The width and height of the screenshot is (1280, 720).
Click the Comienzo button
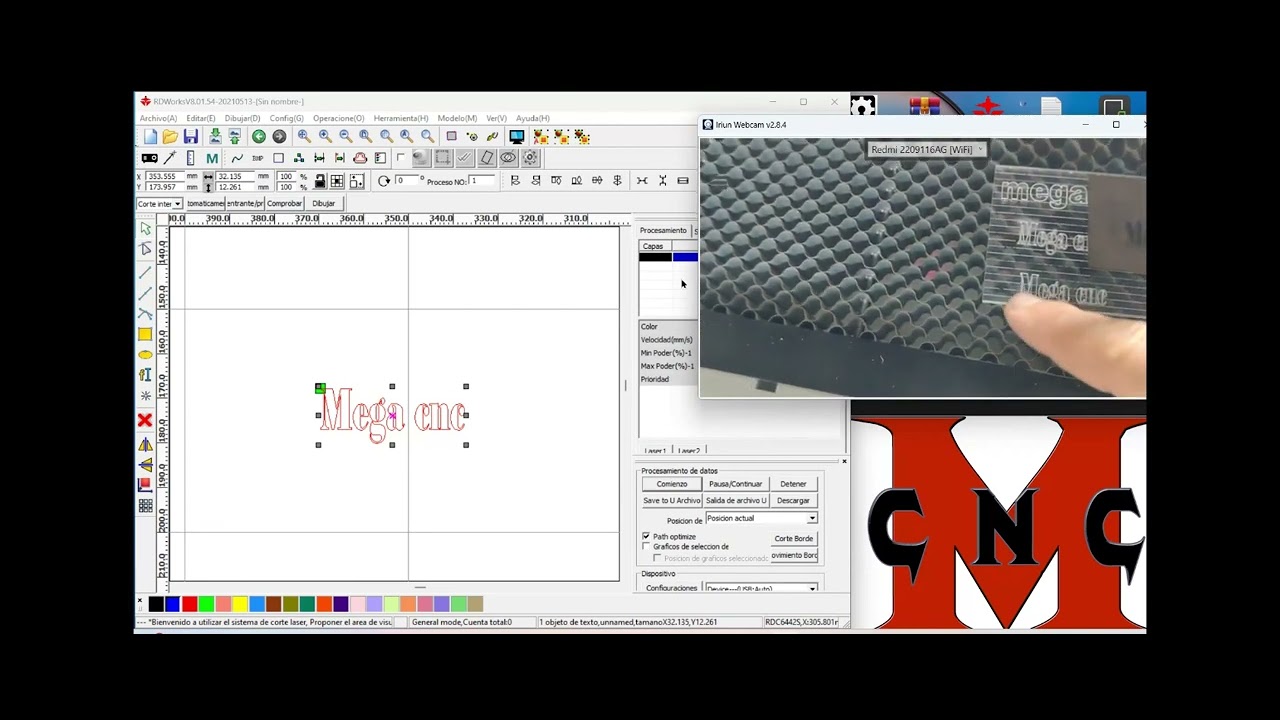(672, 484)
